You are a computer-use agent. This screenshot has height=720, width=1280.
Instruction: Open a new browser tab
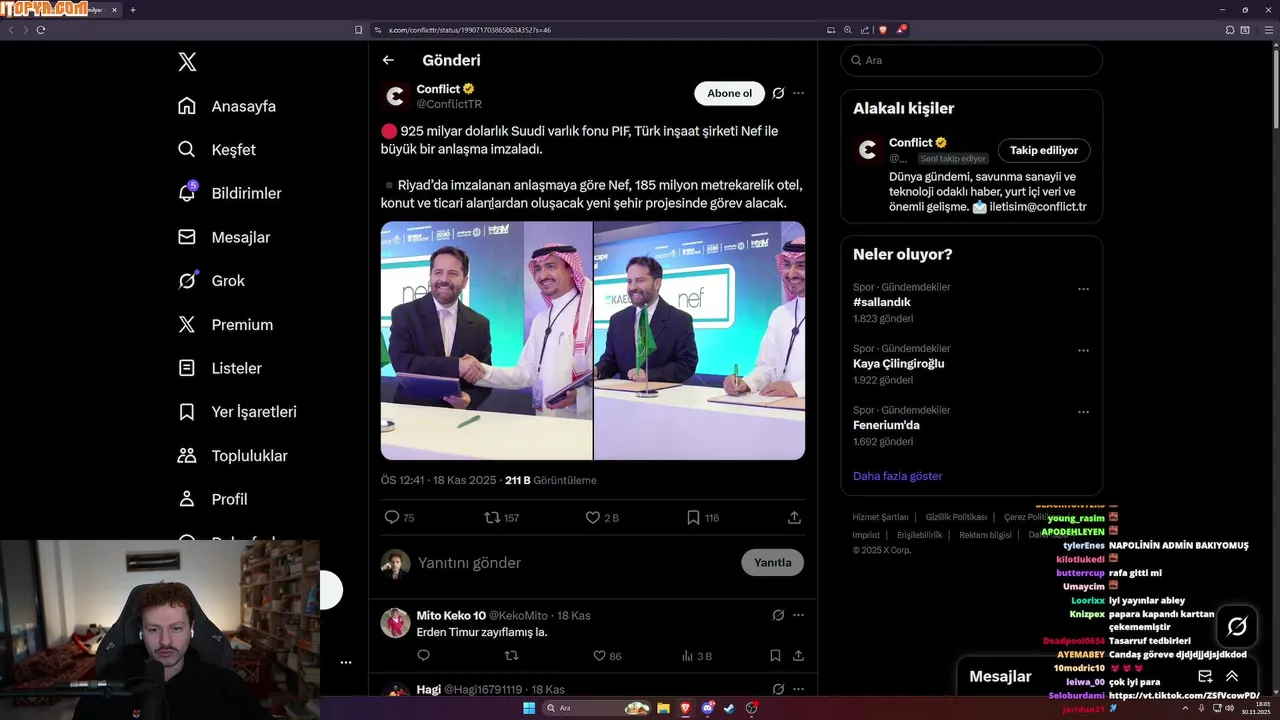132,10
